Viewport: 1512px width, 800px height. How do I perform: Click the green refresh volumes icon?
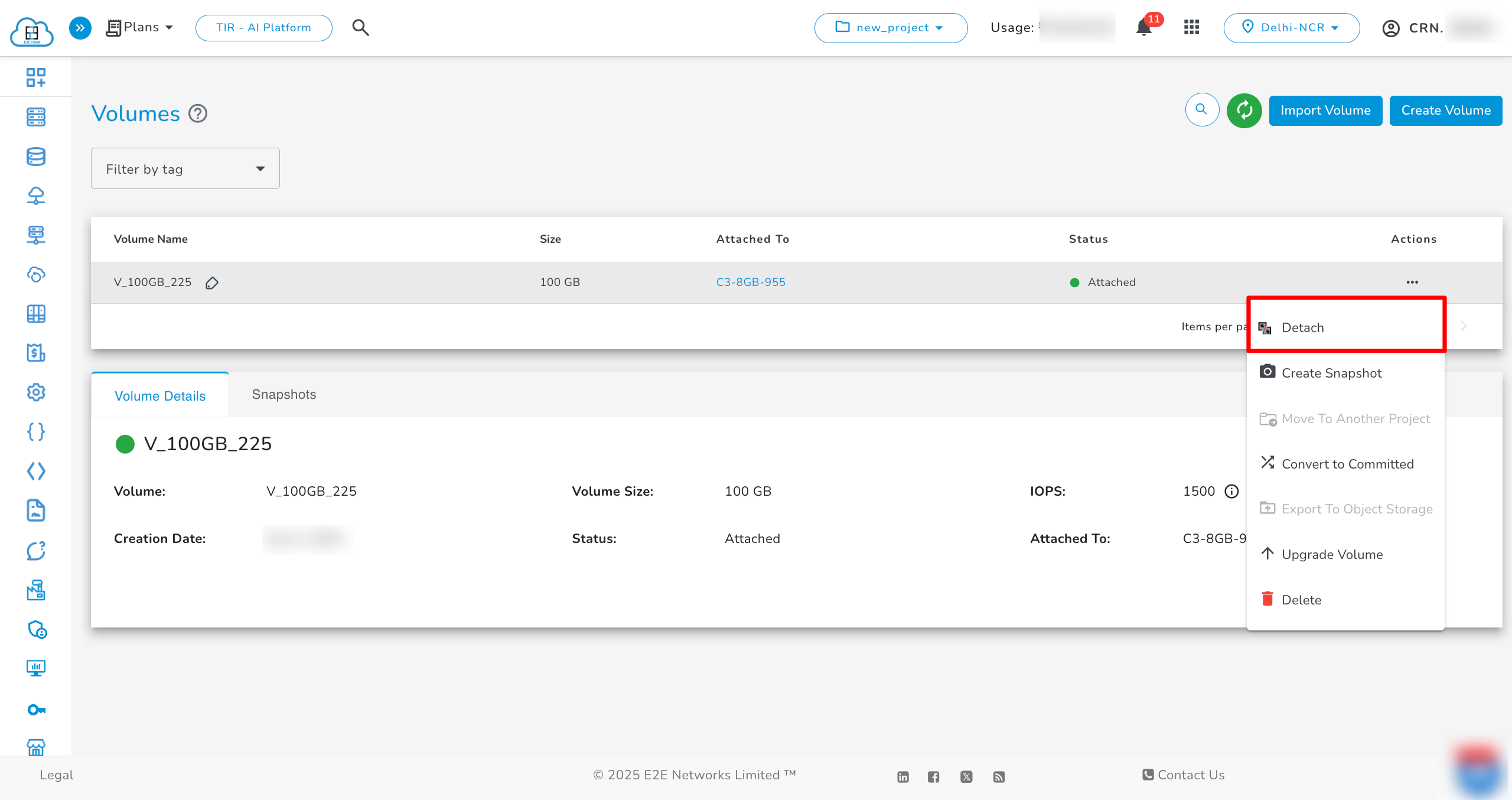pyautogui.click(x=1244, y=110)
